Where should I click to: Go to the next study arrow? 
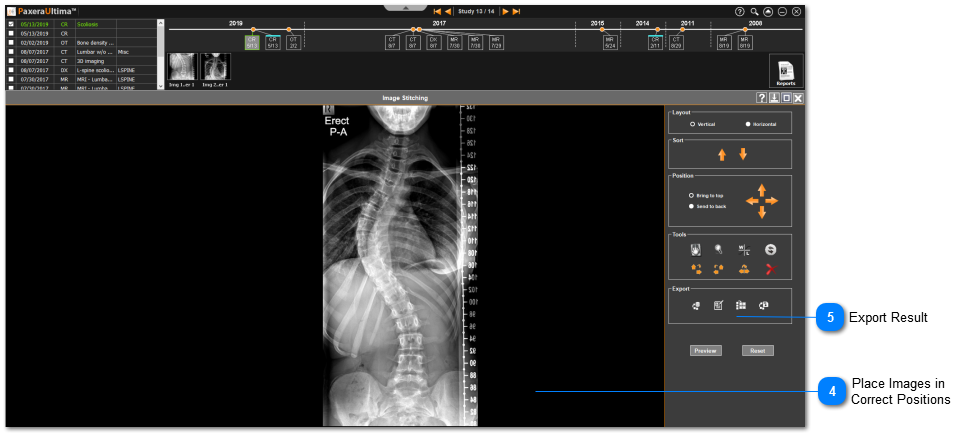(506, 11)
